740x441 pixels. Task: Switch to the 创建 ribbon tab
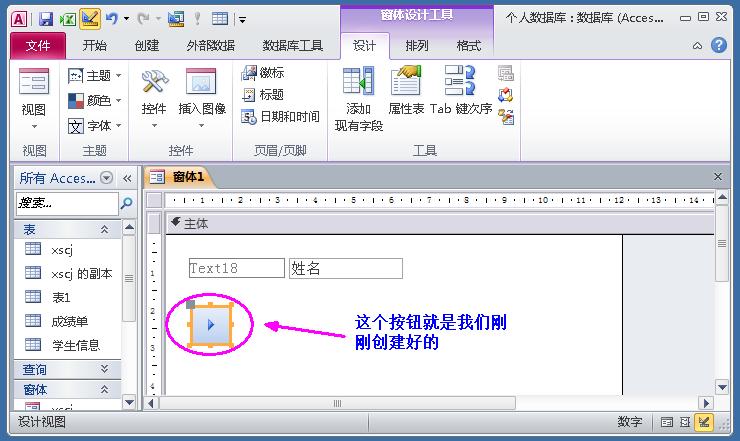tap(147, 45)
